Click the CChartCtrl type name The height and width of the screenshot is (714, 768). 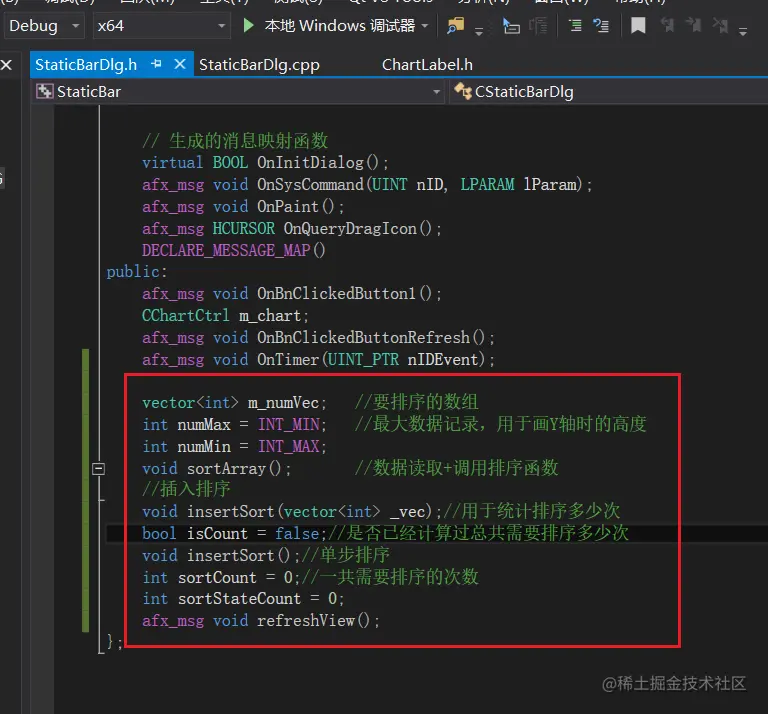[x=186, y=316]
